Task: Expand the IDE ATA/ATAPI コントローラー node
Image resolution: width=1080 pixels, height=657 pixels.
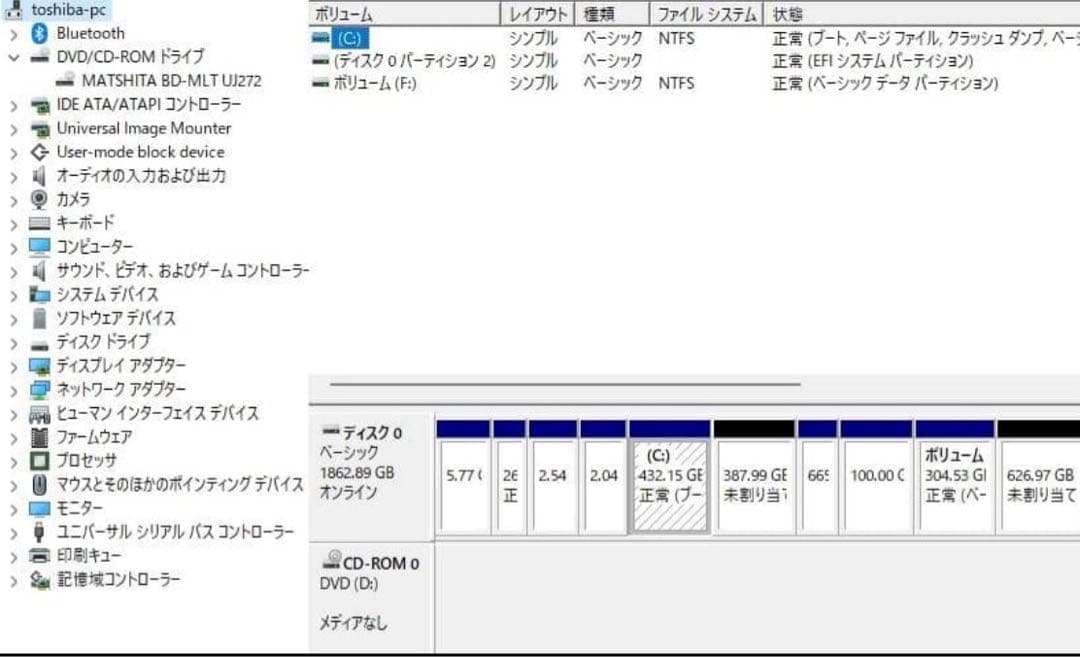Action: 13,104
